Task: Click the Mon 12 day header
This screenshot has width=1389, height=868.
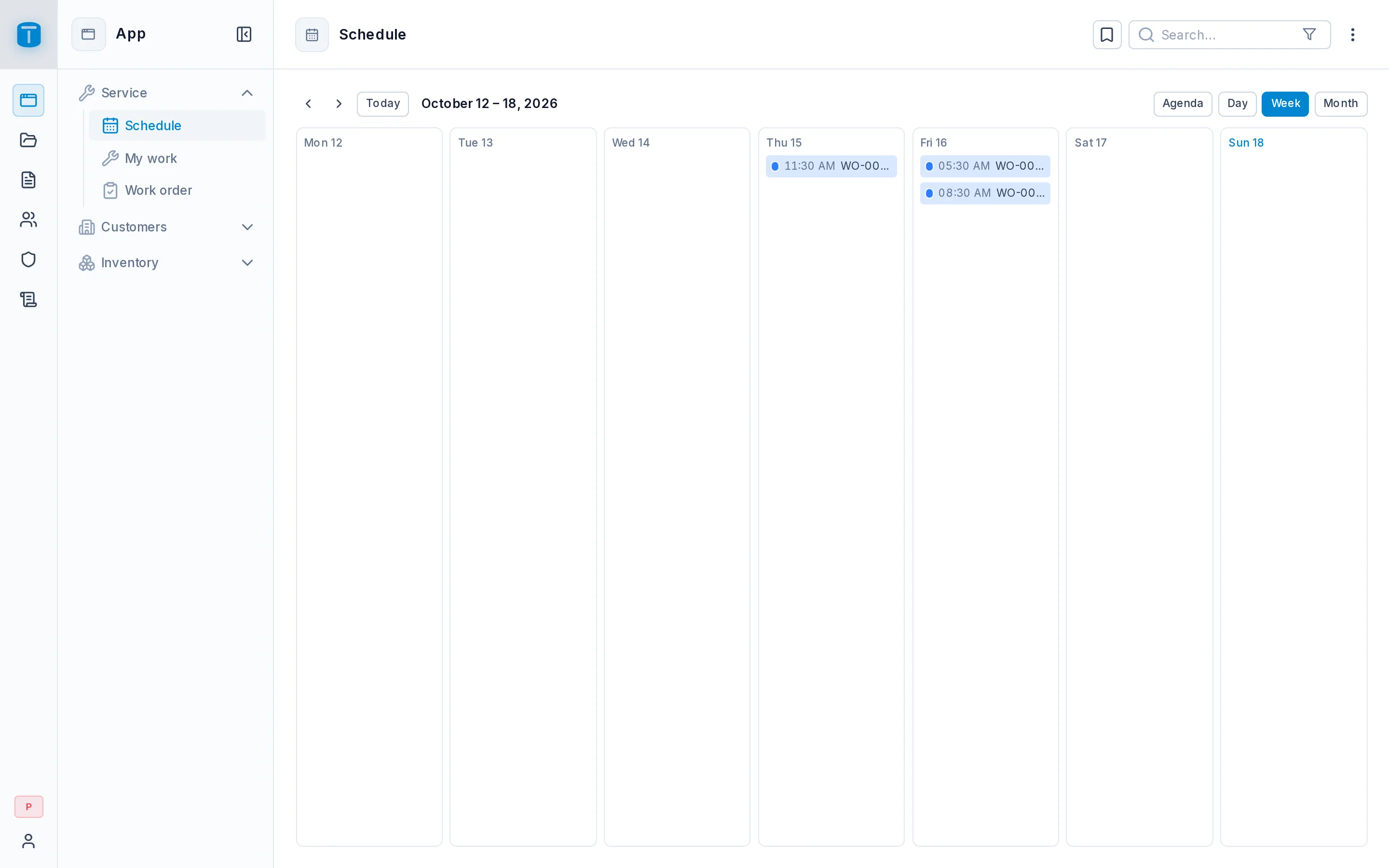Action: 323,143
